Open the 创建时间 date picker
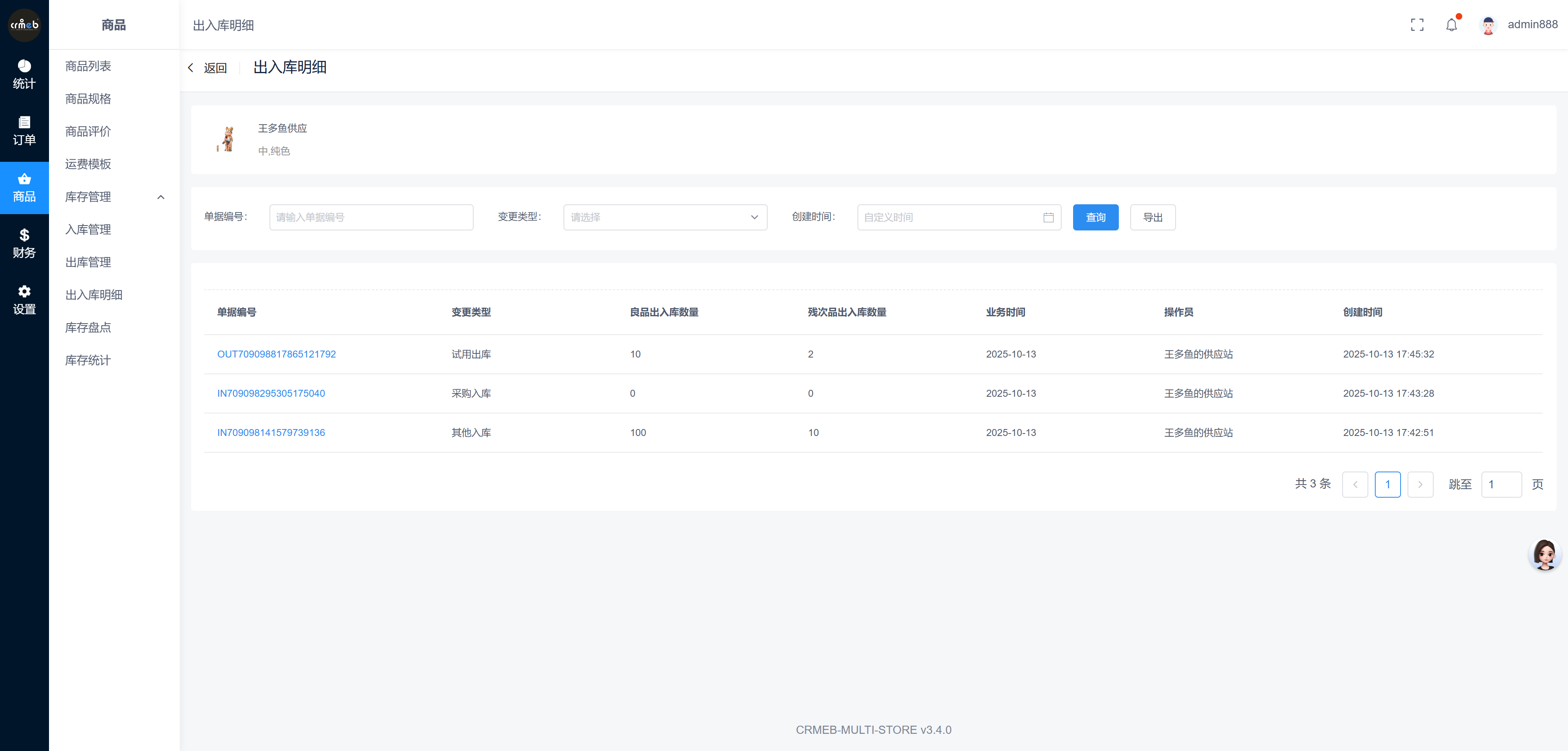The width and height of the screenshot is (1568, 751). tap(958, 217)
